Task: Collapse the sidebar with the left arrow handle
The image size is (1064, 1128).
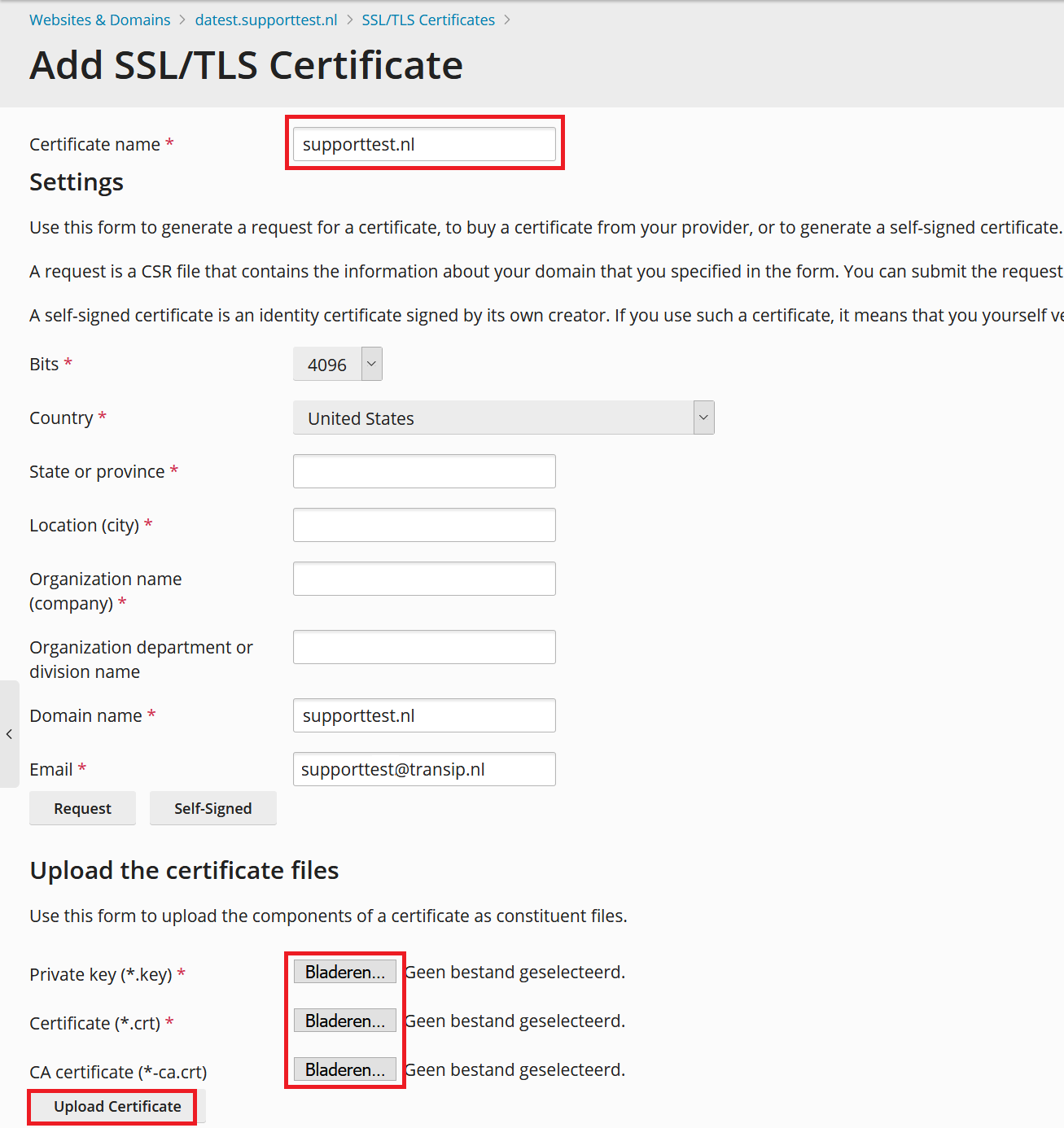Action: (9, 734)
